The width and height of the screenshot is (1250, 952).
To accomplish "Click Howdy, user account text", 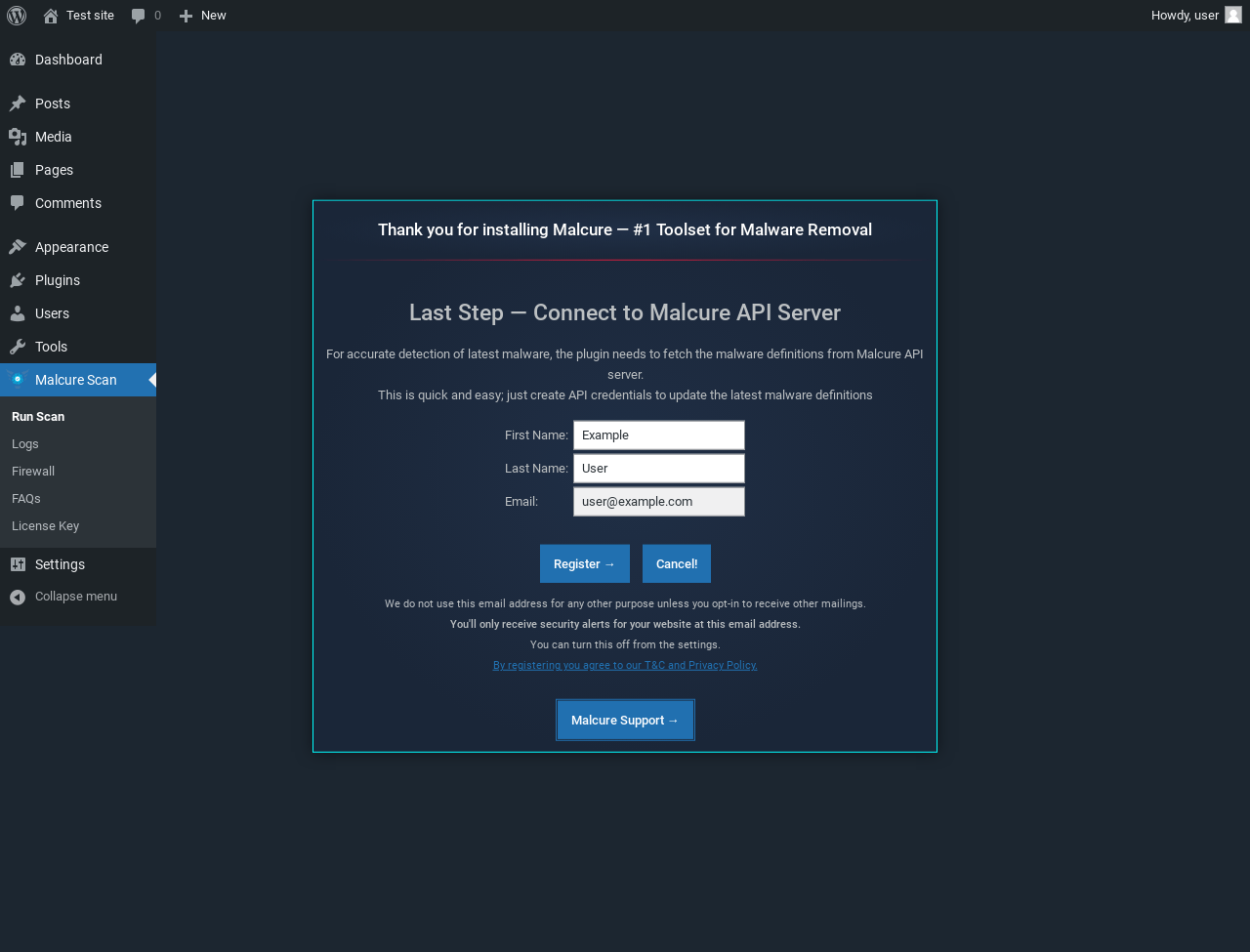I will click(1185, 16).
